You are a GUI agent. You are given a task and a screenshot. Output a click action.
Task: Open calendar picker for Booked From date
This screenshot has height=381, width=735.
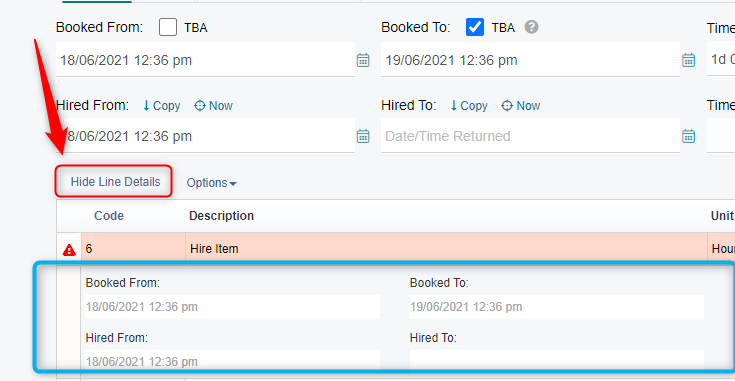coord(363,60)
